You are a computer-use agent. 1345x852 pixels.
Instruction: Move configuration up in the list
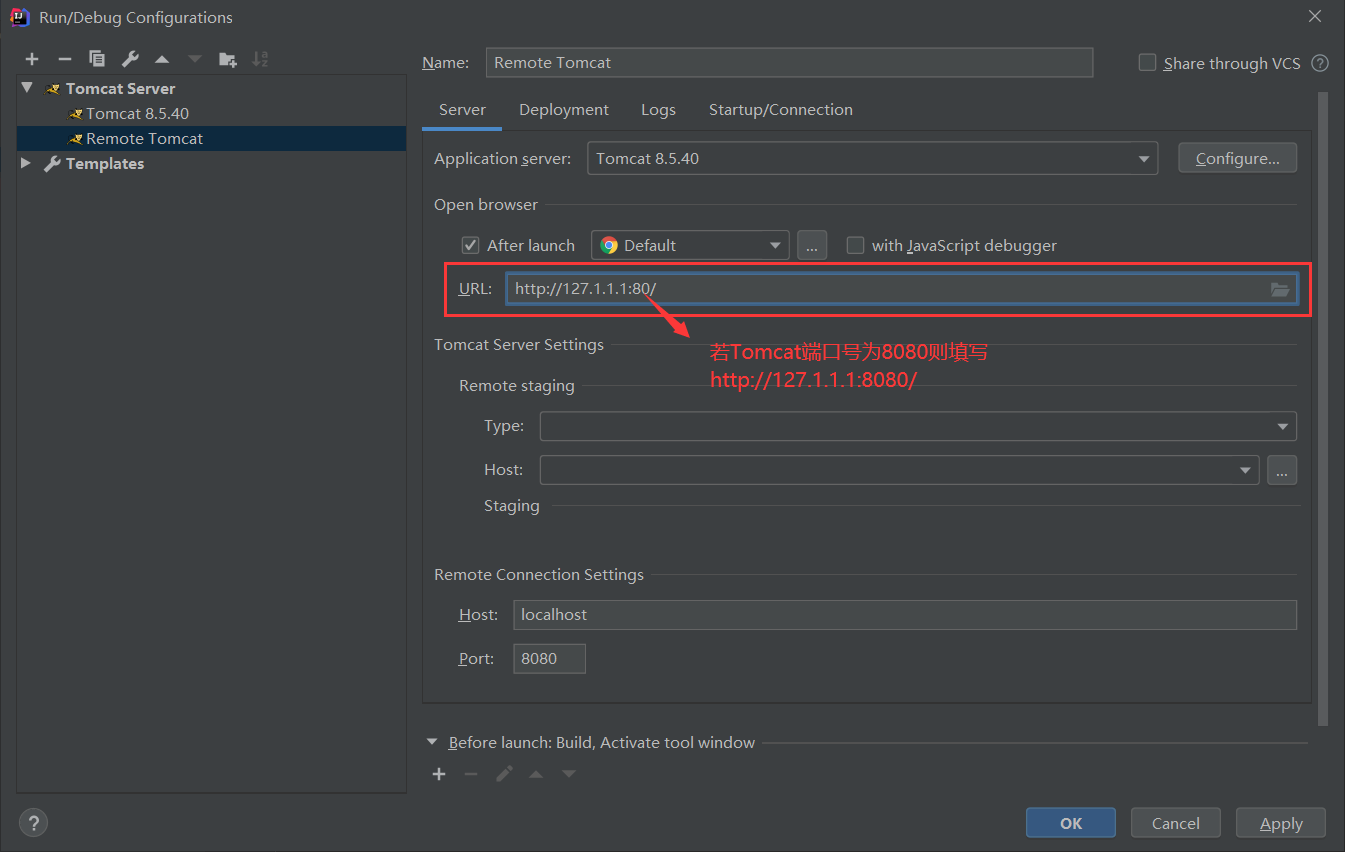(162, 59)
